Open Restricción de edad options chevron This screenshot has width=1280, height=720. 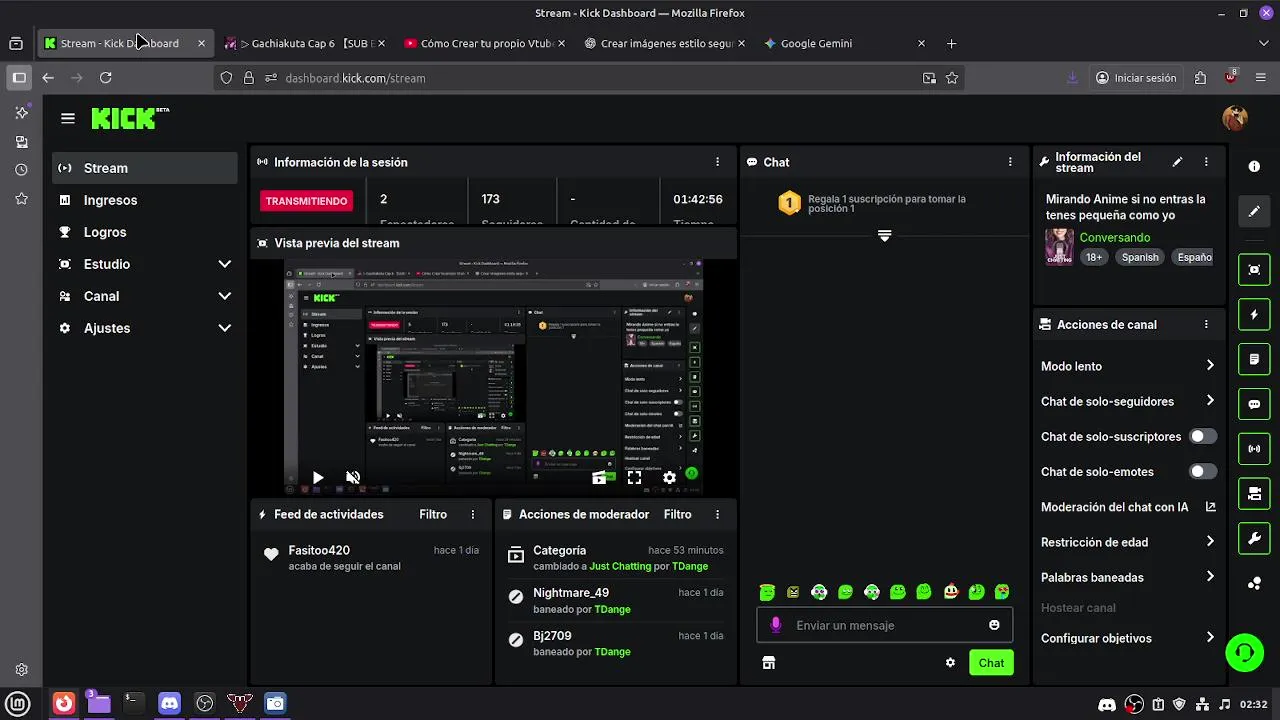pos(1210,542)
